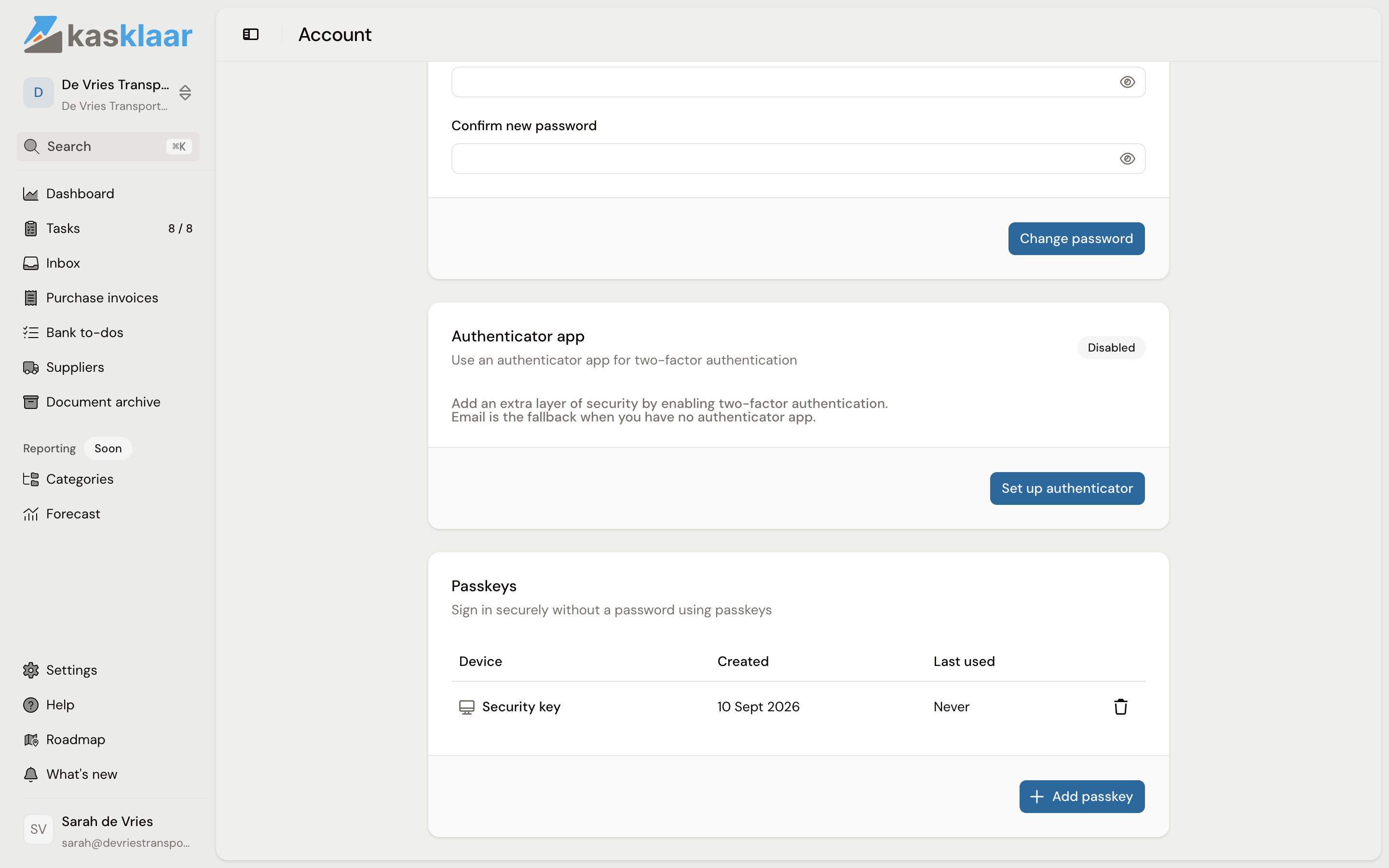Click the SV user avatar
1389x868 pixels.
pyautogui.click(x=39, y=829)
